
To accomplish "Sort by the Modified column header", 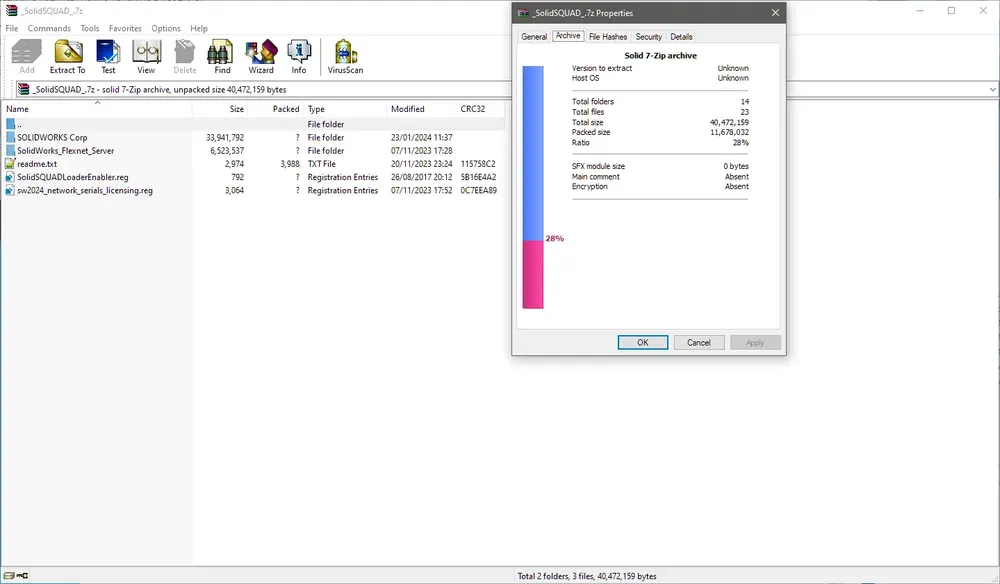I will pyautogui.click(x=422, y=109).
